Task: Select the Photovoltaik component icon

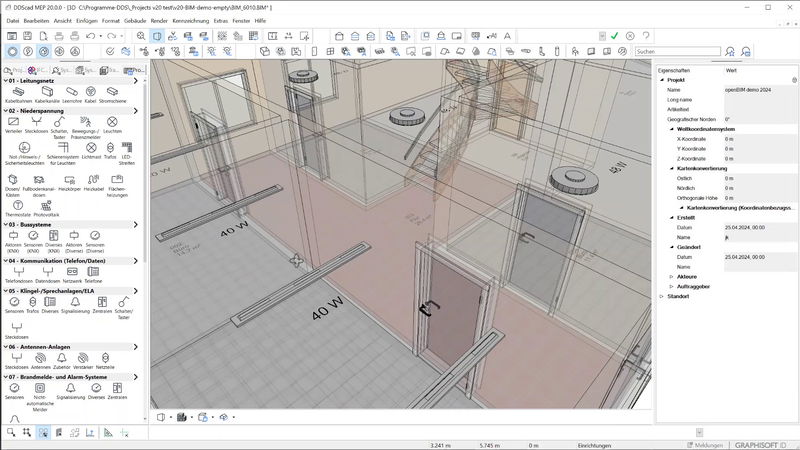Action: click(x=46, y=206)
